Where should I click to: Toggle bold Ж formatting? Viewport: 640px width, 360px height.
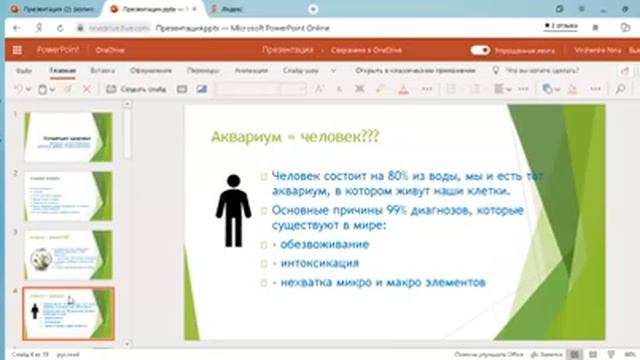(x=359, y=89)
